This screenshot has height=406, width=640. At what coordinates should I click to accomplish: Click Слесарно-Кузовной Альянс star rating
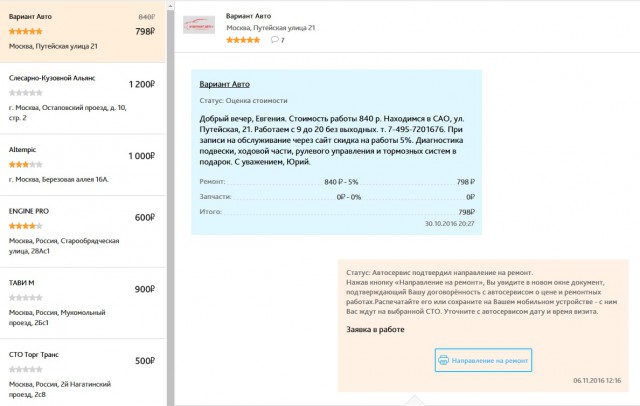tap(26, 93)
